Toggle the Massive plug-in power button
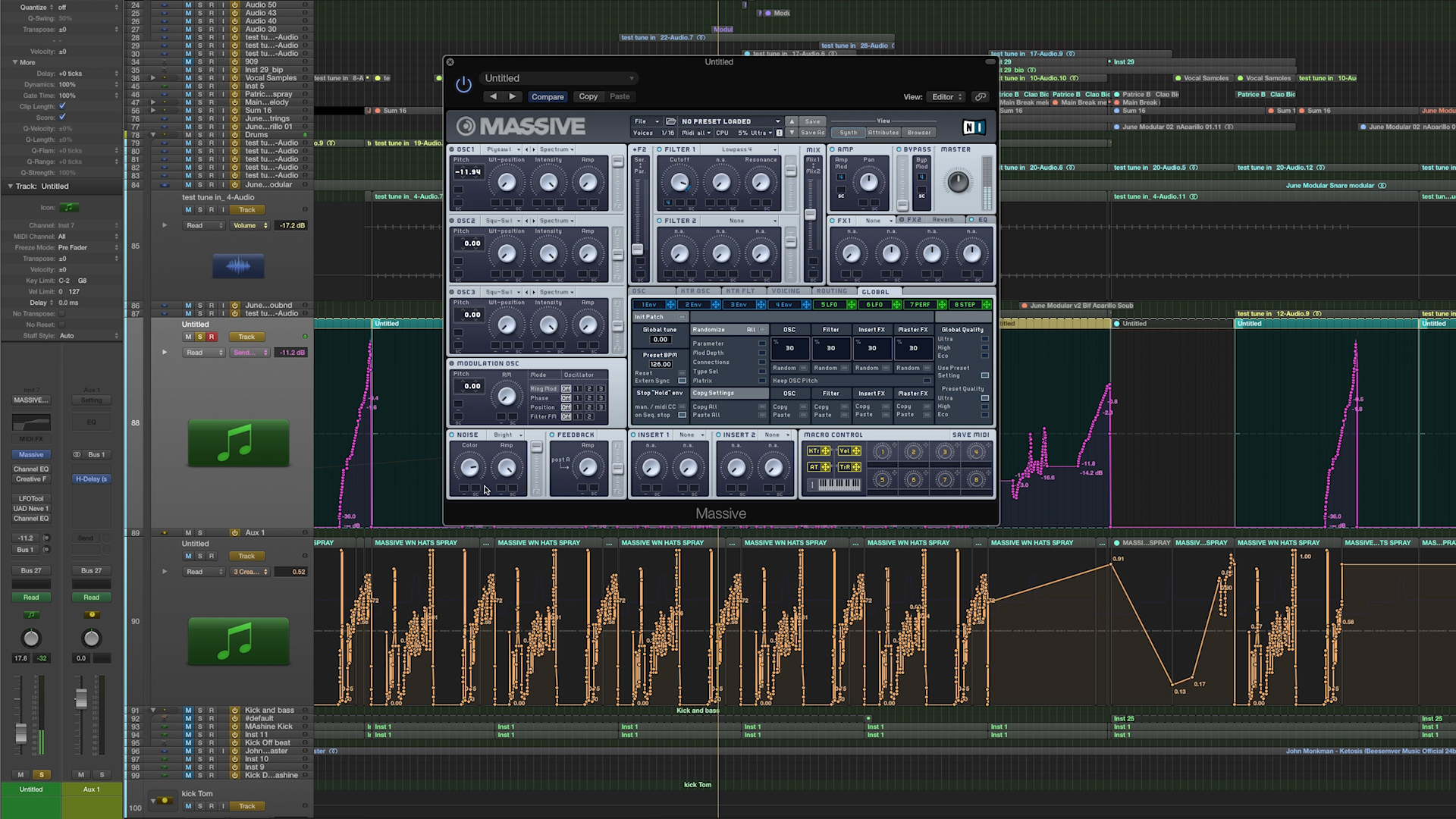This screenshot has height=819, width=1456. tap(463, 85)
